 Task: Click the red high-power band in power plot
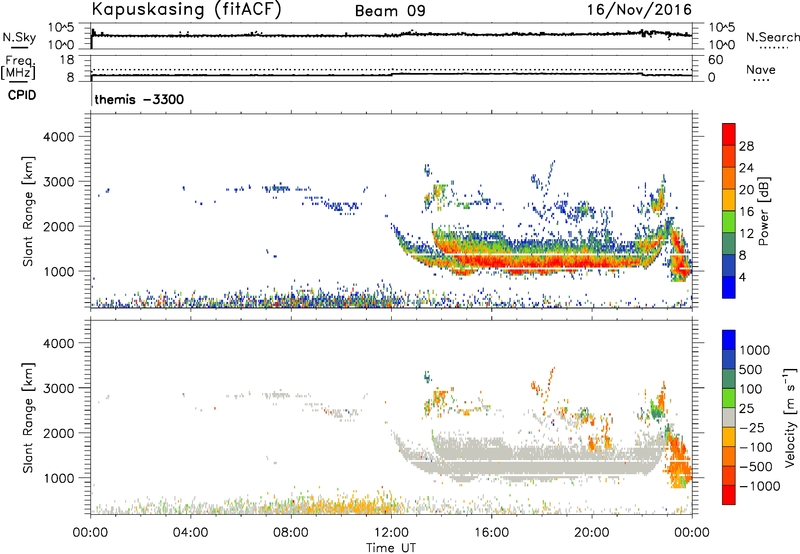click(541, 262)
